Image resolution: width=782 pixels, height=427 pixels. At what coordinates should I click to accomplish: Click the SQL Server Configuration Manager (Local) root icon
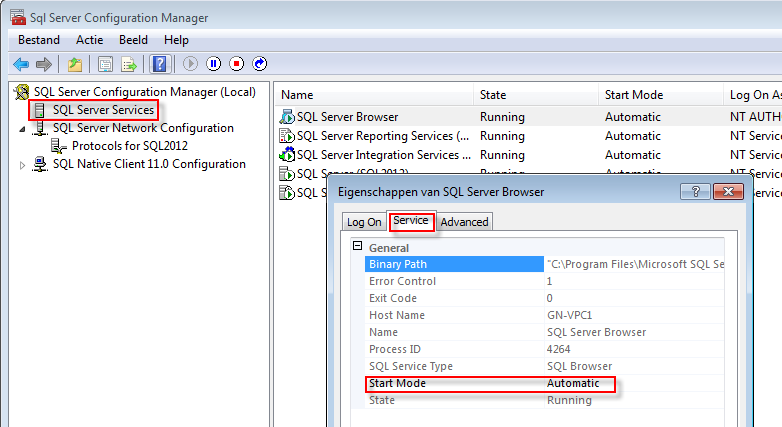[22, 92]
